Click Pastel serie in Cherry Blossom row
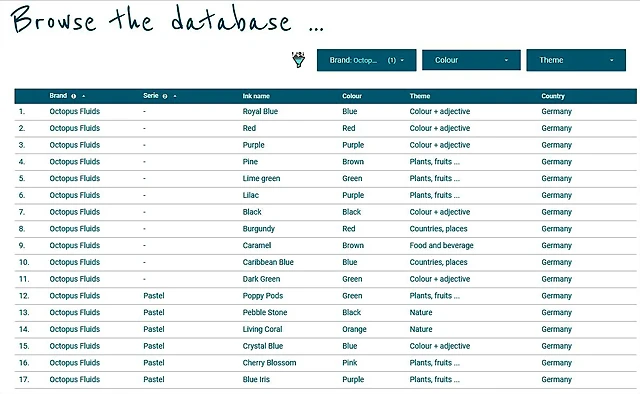 [x=154, y=363]
